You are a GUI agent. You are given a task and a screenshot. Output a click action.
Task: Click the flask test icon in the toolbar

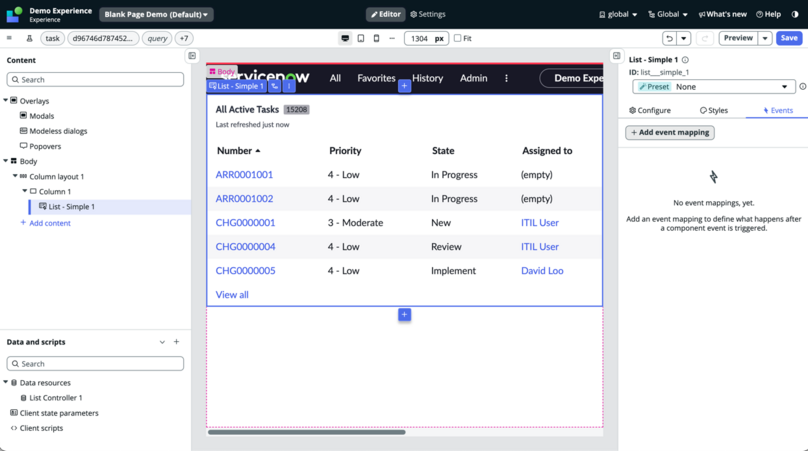(29, 38)
